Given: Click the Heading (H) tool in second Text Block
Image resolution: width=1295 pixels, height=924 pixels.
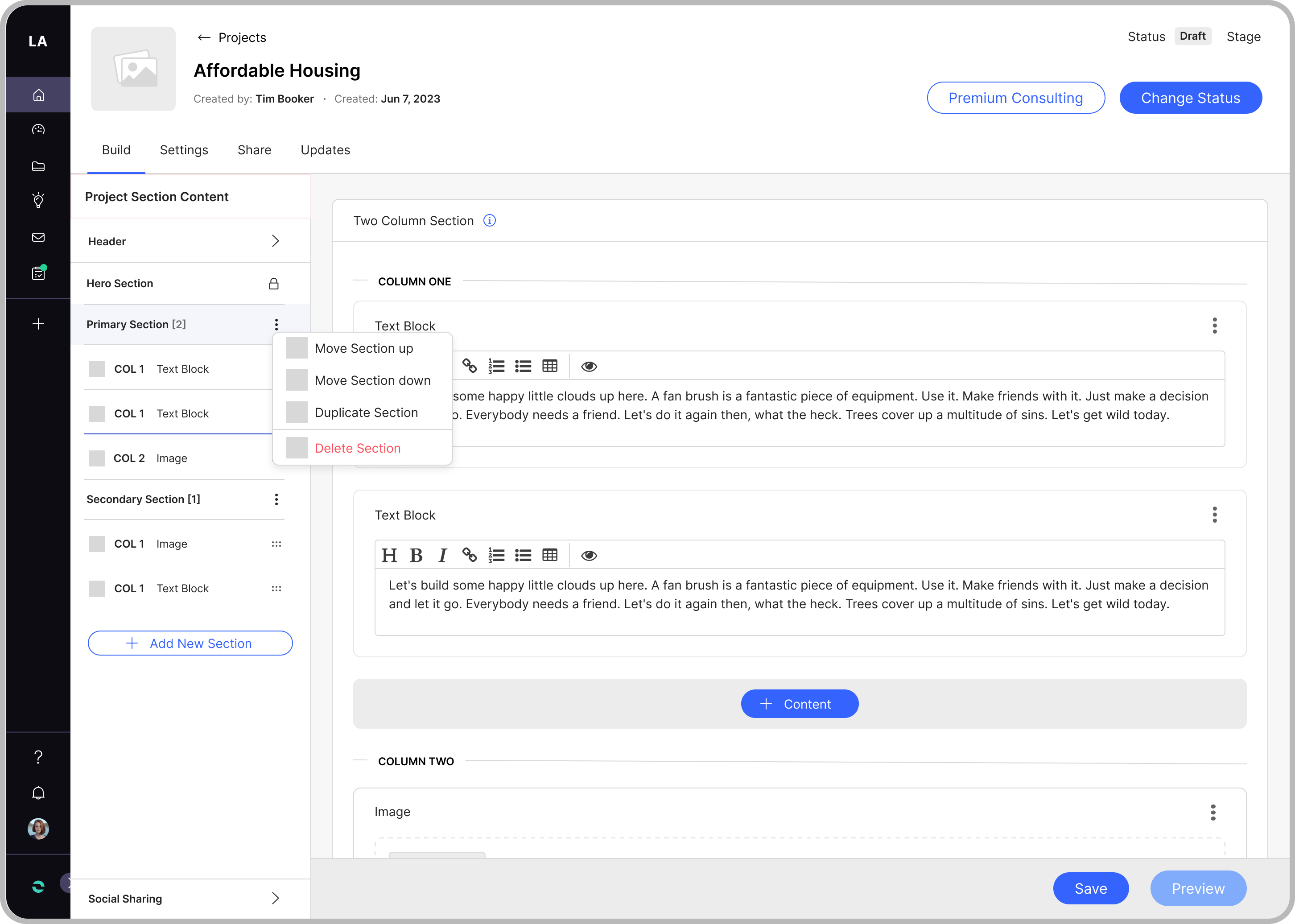Looking at the screenshot, I should [389, 555].
